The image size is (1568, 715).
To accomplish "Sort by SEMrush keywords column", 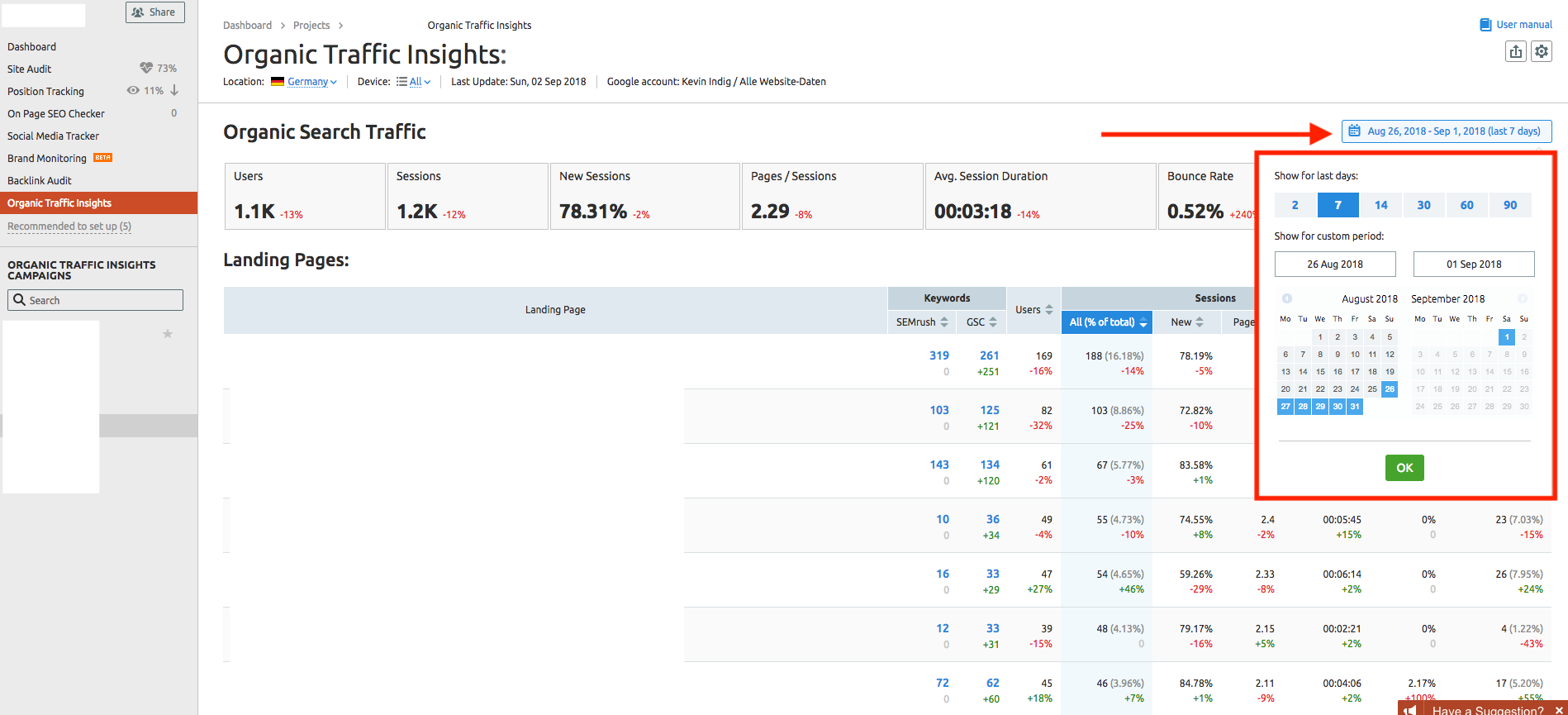I will click(x=922, y=322).
